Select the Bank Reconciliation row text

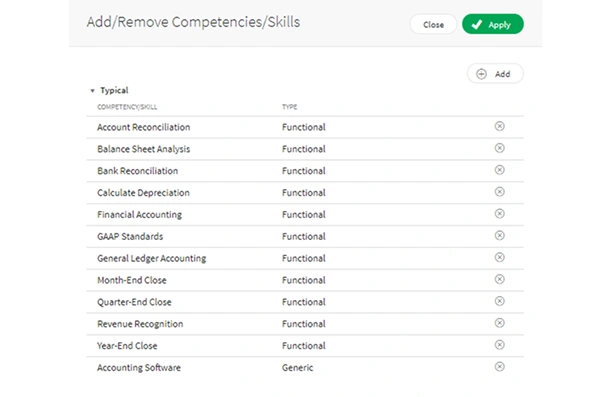[137, 171]
